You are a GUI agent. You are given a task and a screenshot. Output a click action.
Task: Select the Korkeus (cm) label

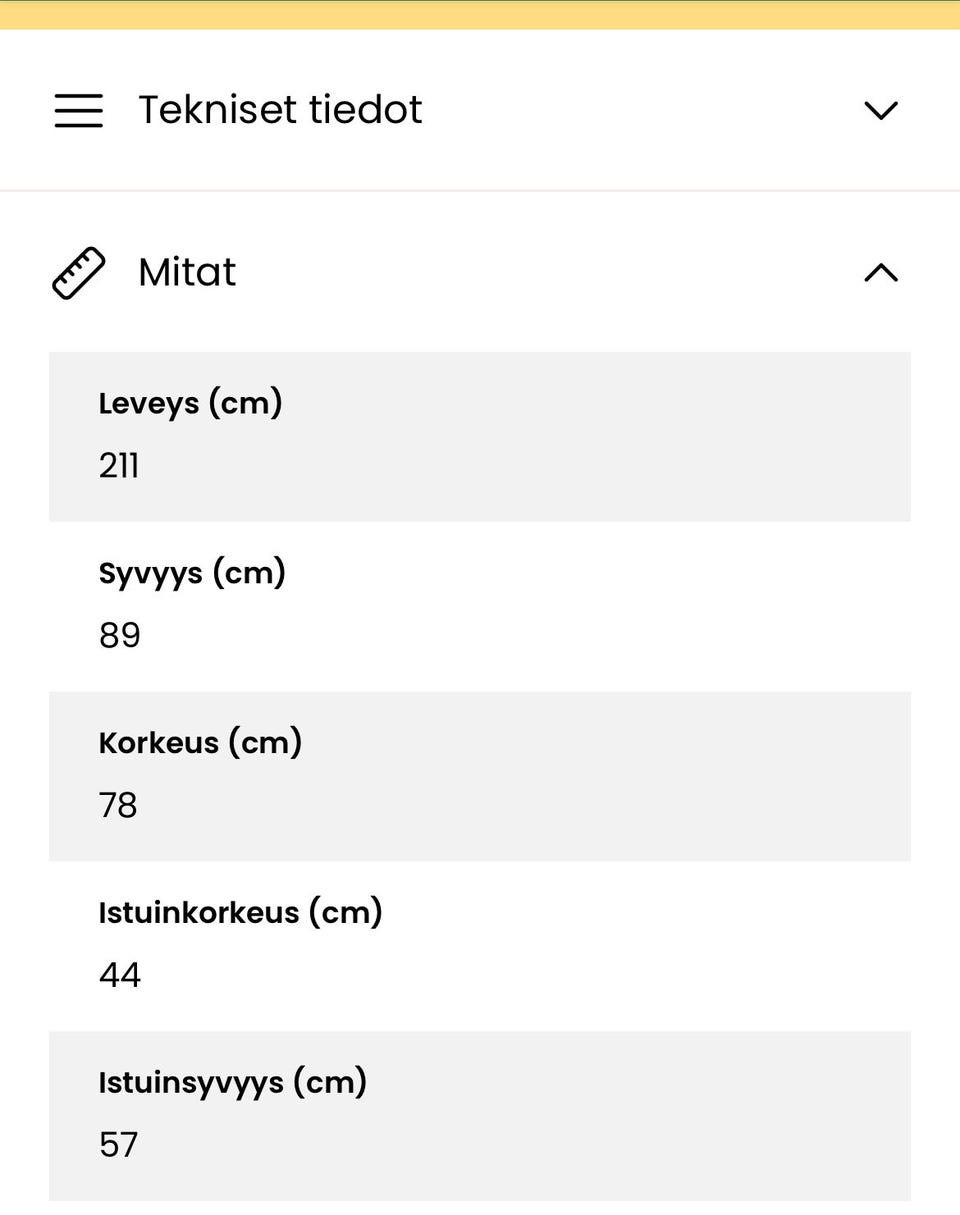(x=200, y=743)
